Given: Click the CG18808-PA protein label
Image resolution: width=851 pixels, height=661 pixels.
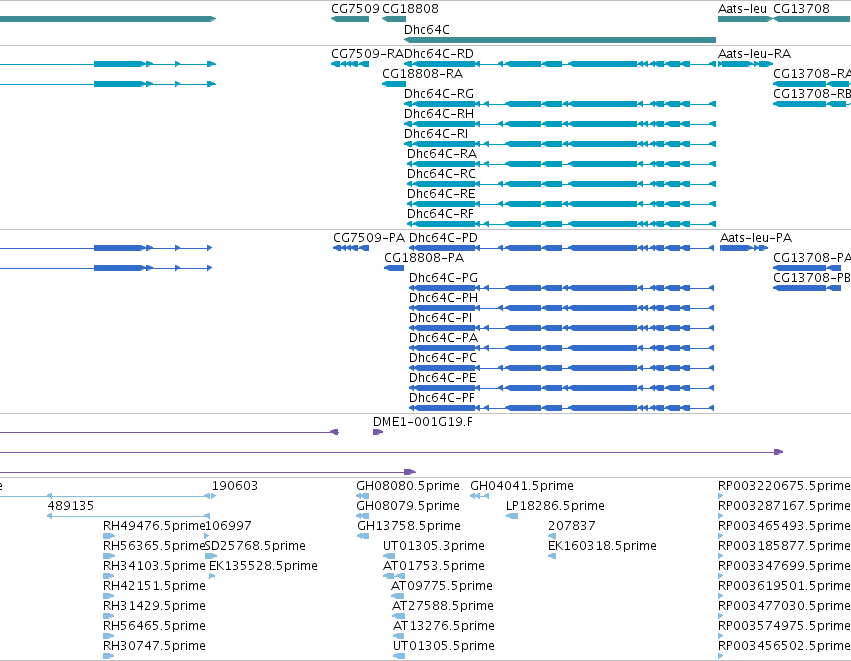Looking at the screenshot, I should (x=424, y=258).
